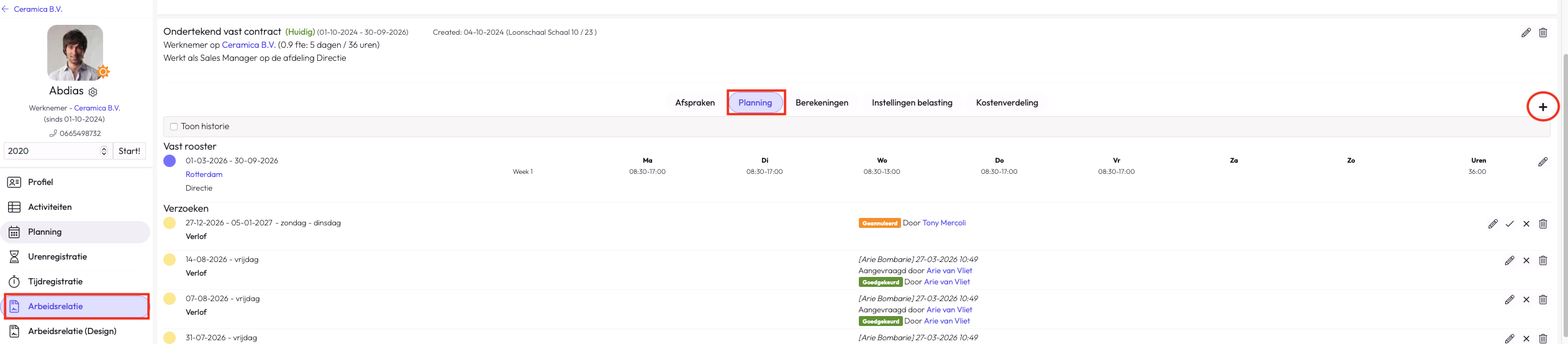The height and width of the screenshot is (344, 1568).
Task: Click the purple Vast rooster color dot
Action: [170, 161]
